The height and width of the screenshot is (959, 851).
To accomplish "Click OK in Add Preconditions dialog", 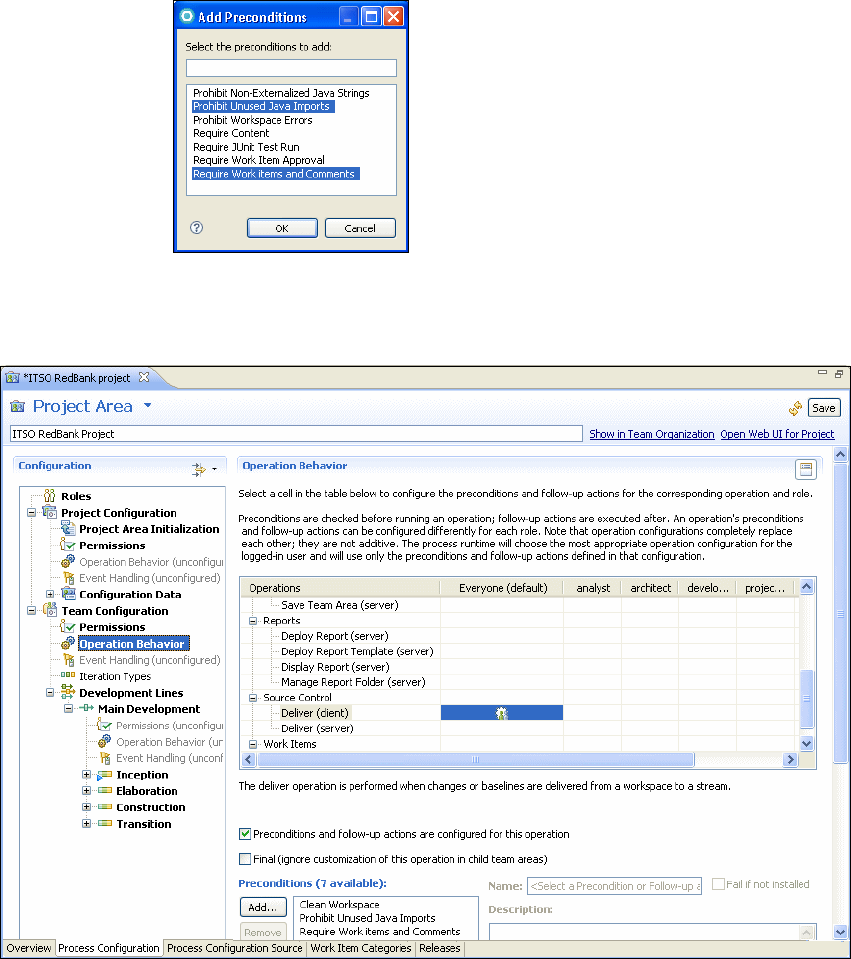I will click(282, 228).
